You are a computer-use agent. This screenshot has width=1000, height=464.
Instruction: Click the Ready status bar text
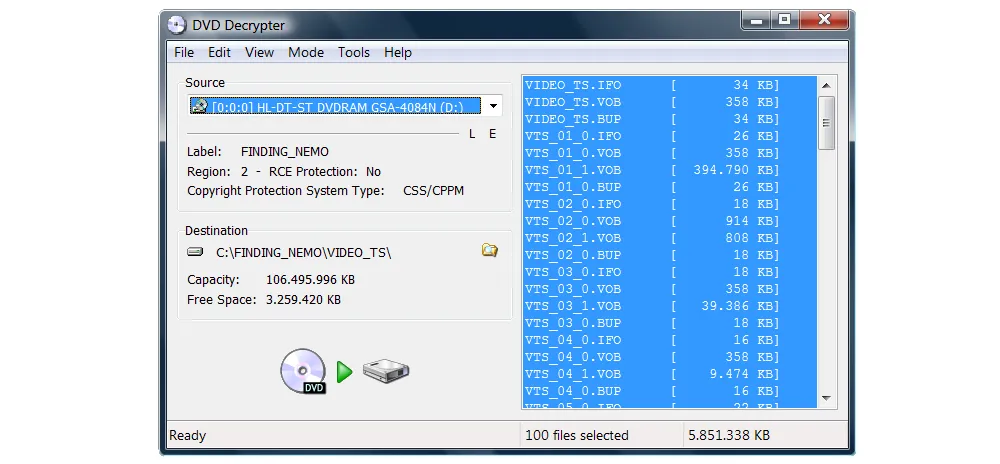188,436
